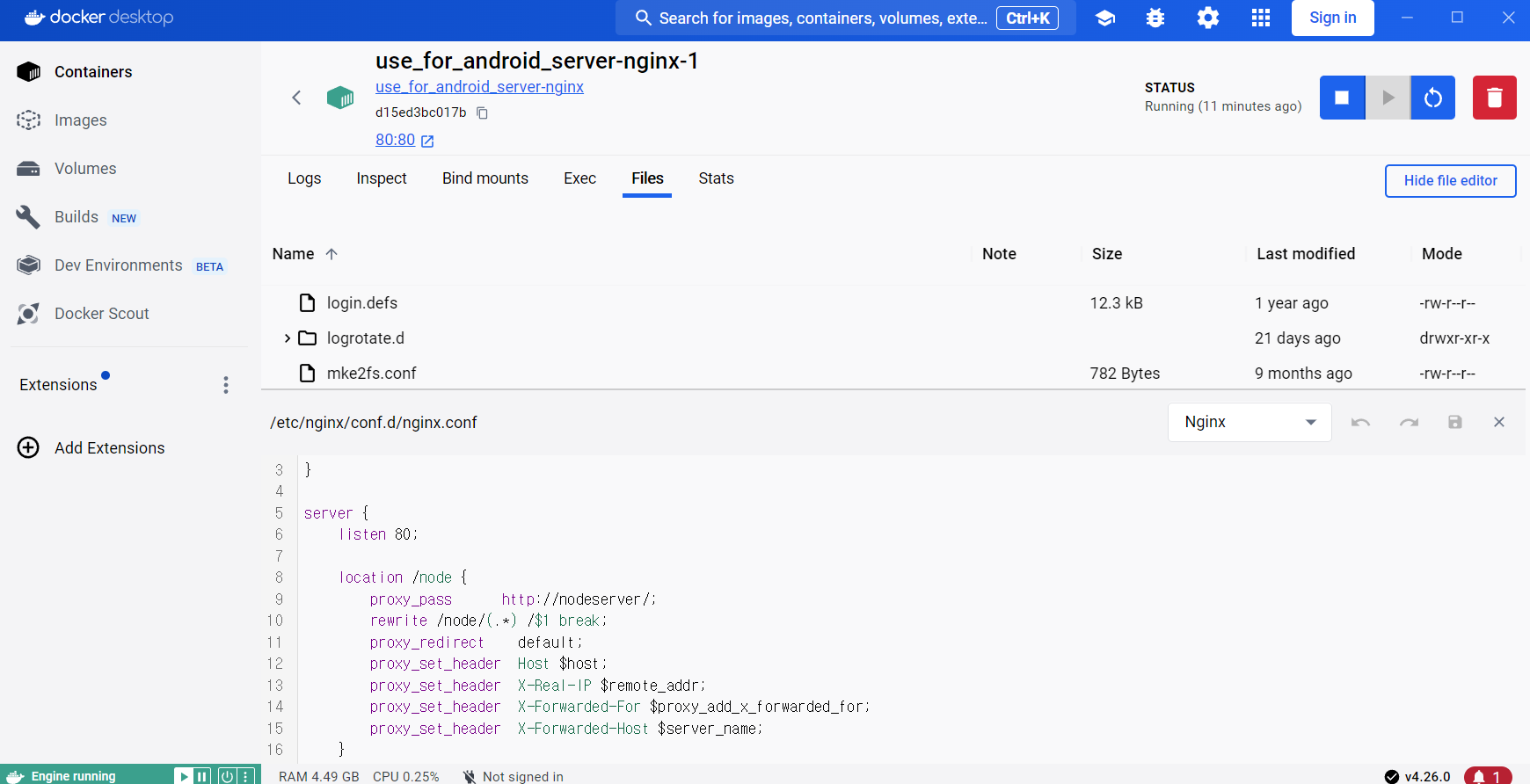
Task: Select the mke2fs.conf file name
Action: (x=372, y=374)
